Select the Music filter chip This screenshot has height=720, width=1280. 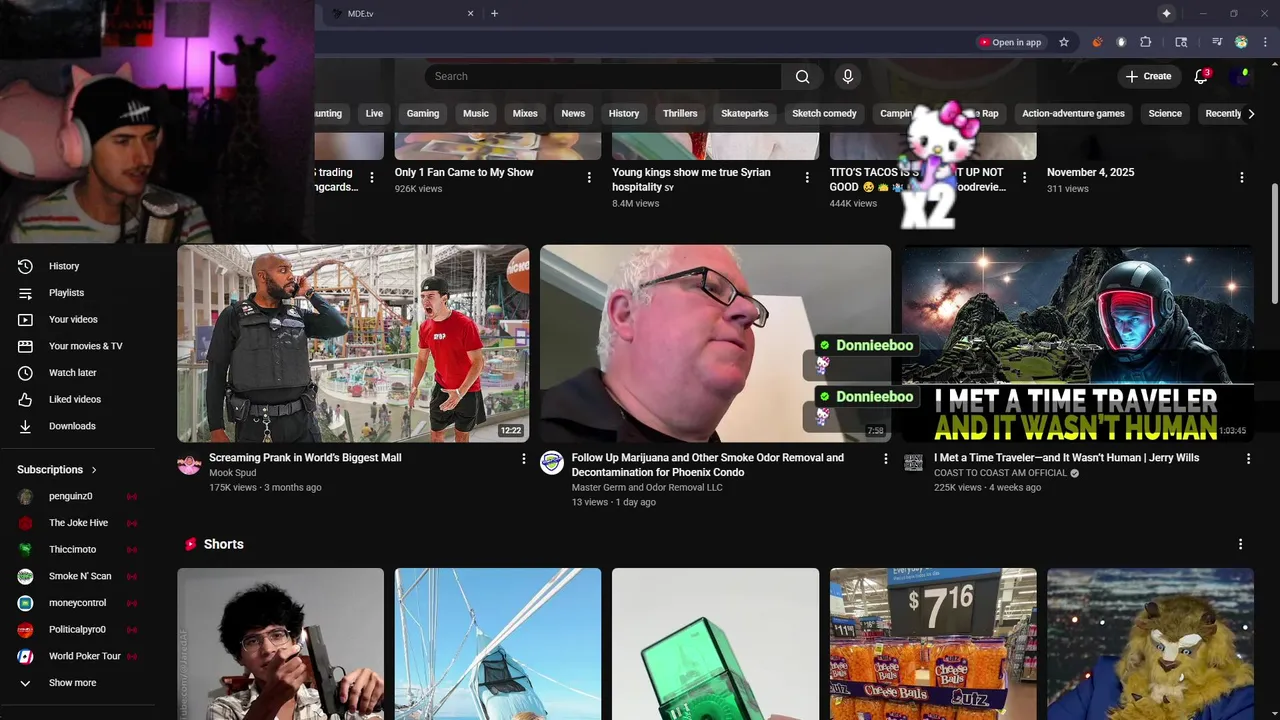(476, 114)
